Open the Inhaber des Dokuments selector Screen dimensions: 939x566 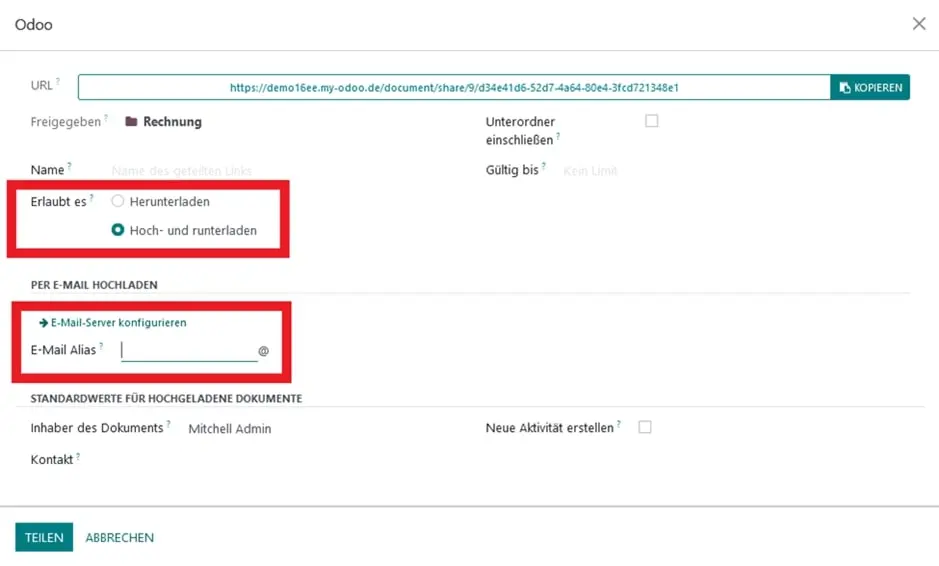point(300,429)
